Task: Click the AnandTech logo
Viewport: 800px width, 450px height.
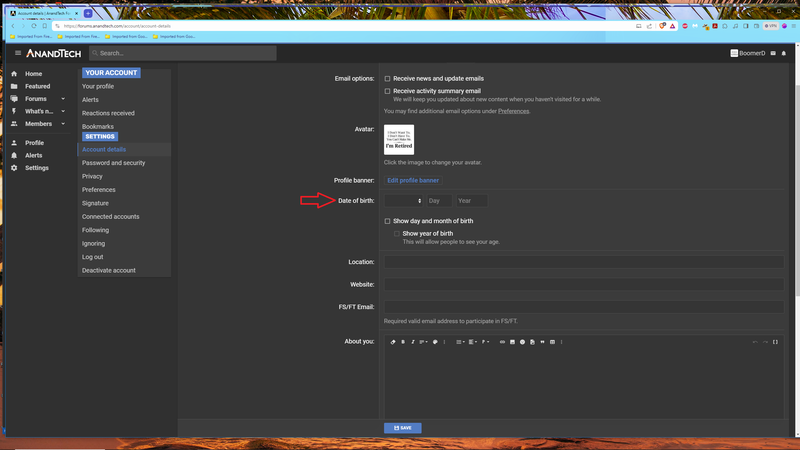Action: pos(54,53)
